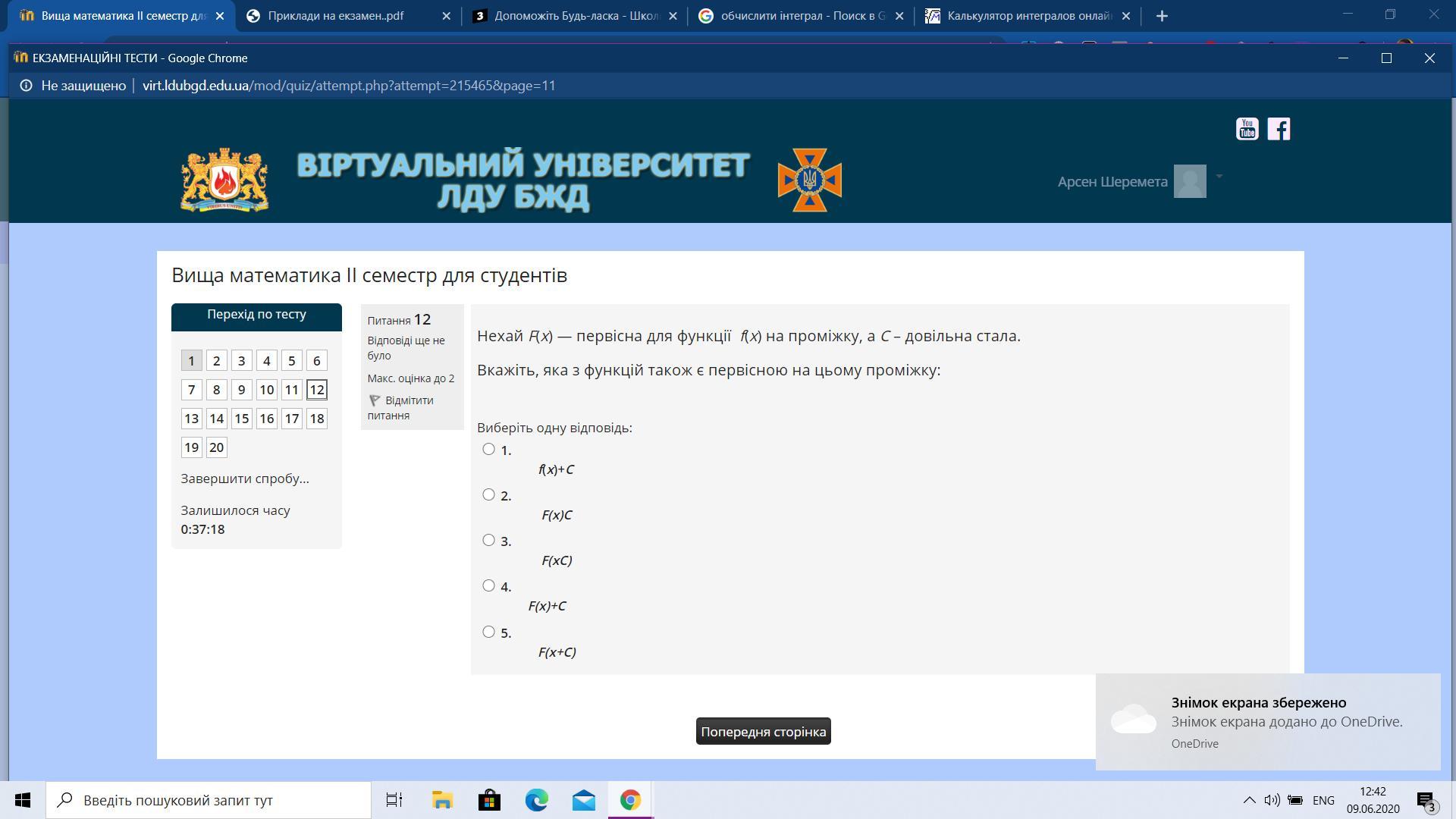1456x819 pixels.
Task: Open Mail app from taskbar
Action: [x=584, y=800]
